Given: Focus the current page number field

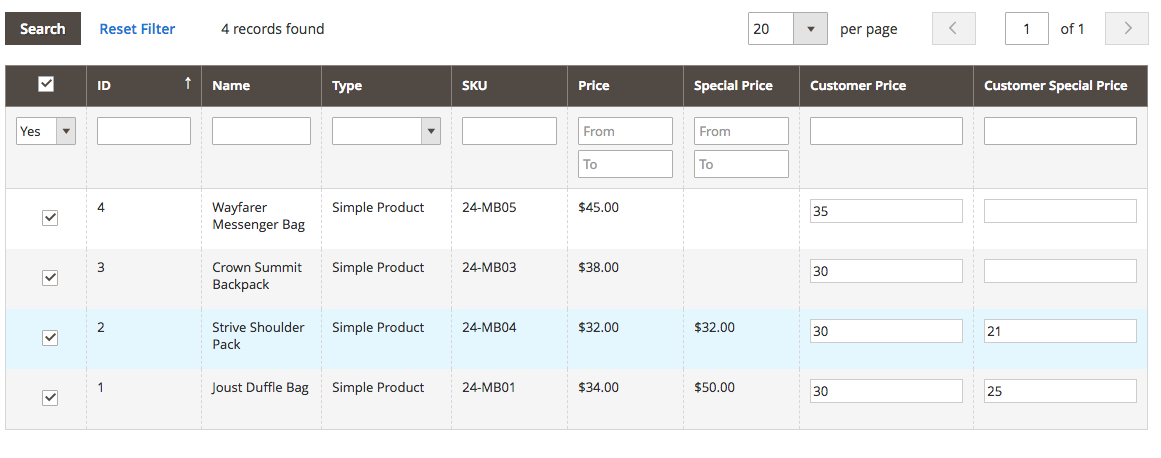Looking at the screenshot, I should 1026,29.
